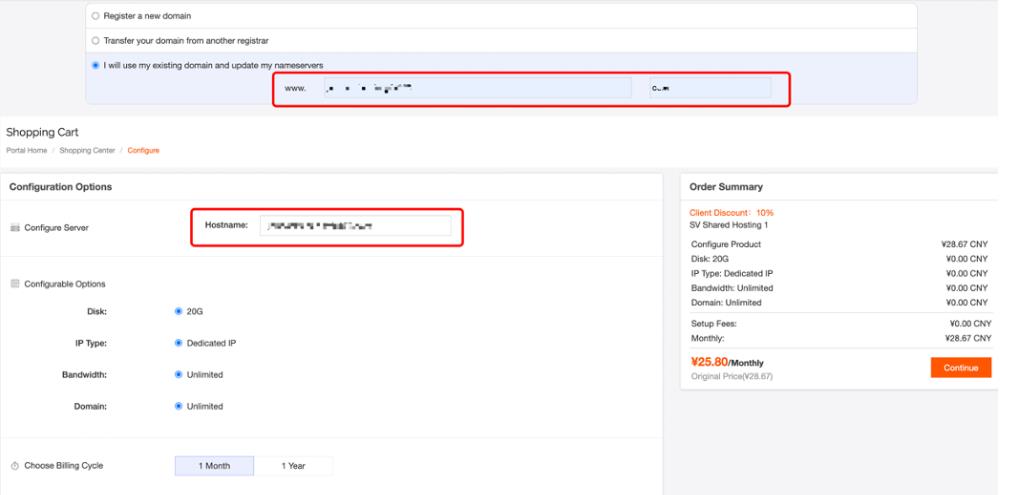The width and height of the screenshot is (1010, 495).
Task: Select the 20G disk option
Action: pyautogui.click(x=179, y=311)
